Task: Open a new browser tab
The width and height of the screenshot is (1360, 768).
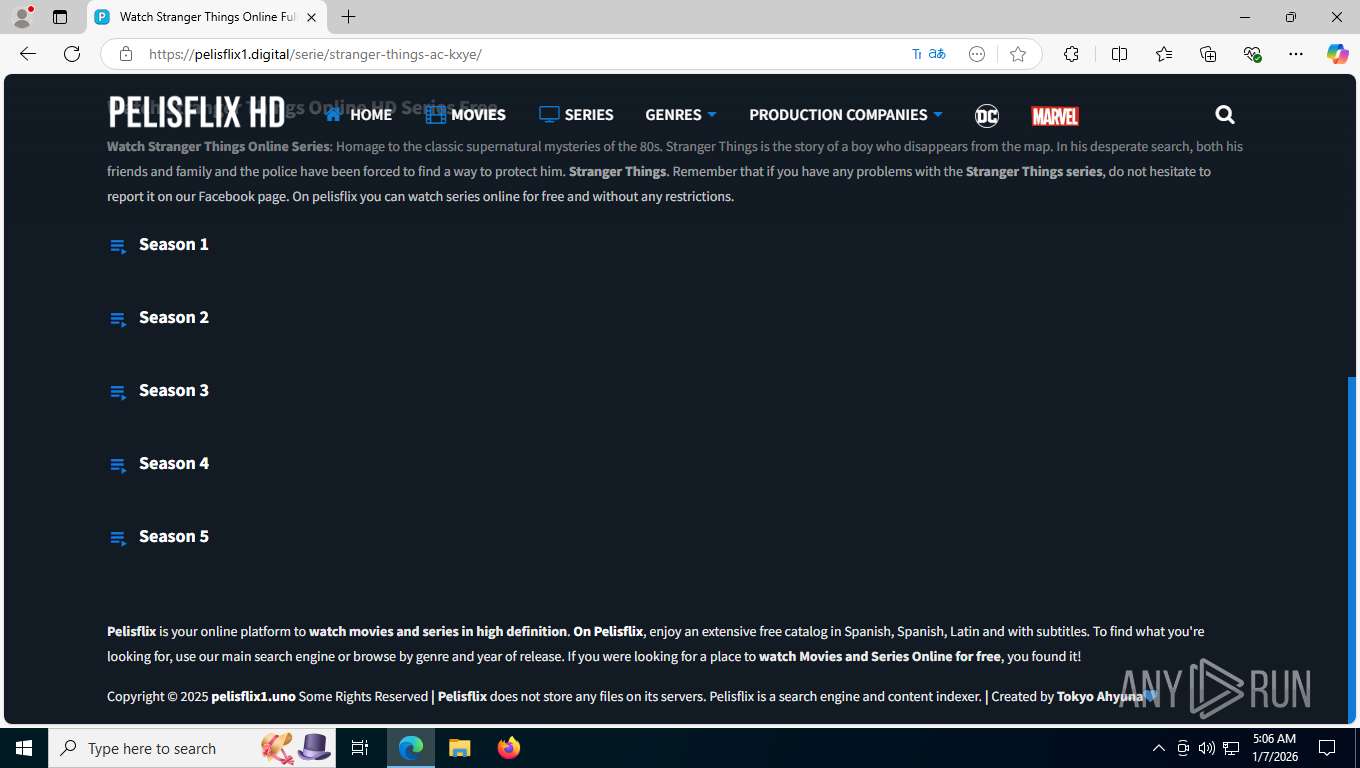Action: click(x=348, y=17)
